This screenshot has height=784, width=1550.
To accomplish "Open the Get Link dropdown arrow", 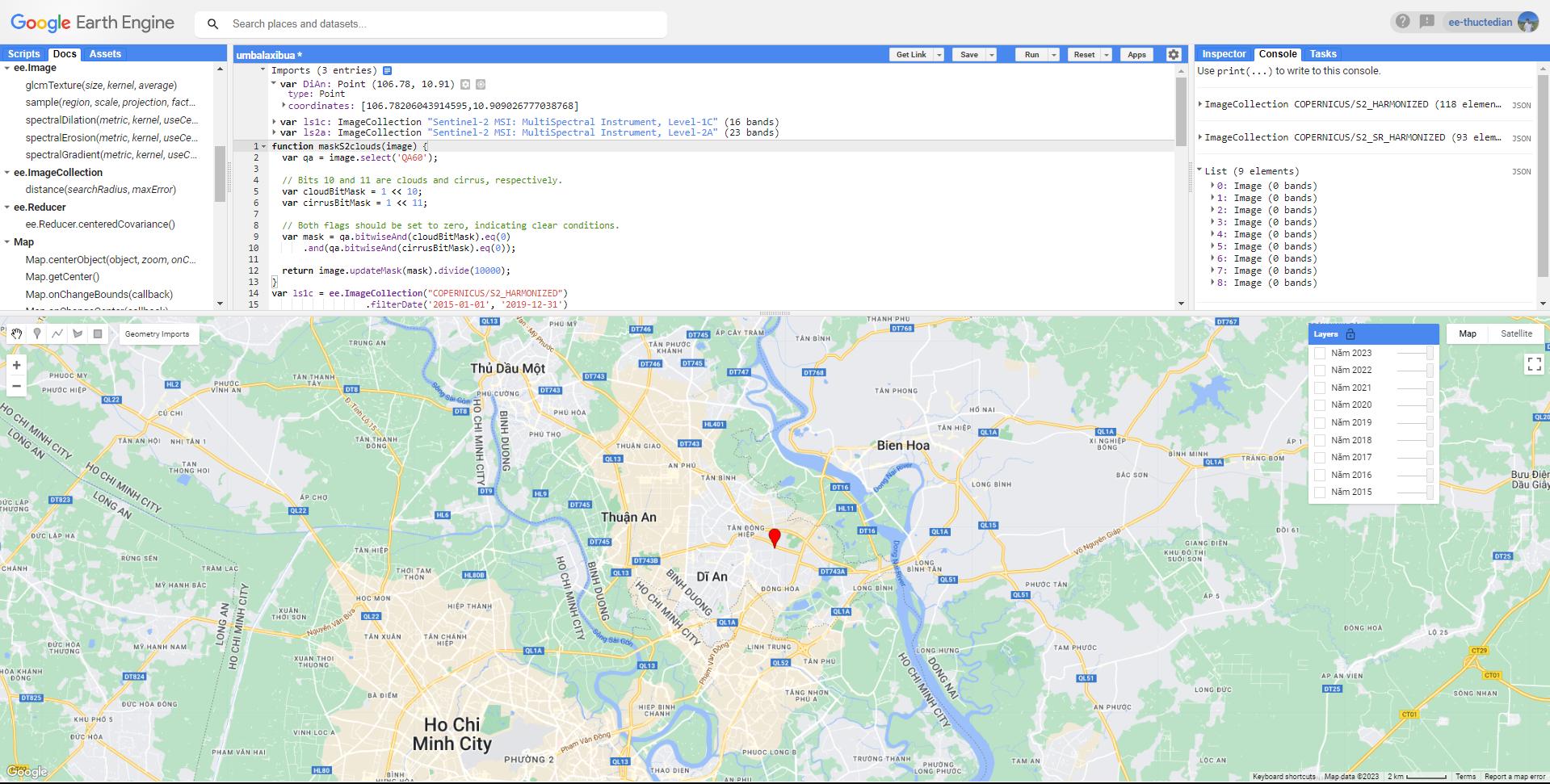I will click(939, 55).
